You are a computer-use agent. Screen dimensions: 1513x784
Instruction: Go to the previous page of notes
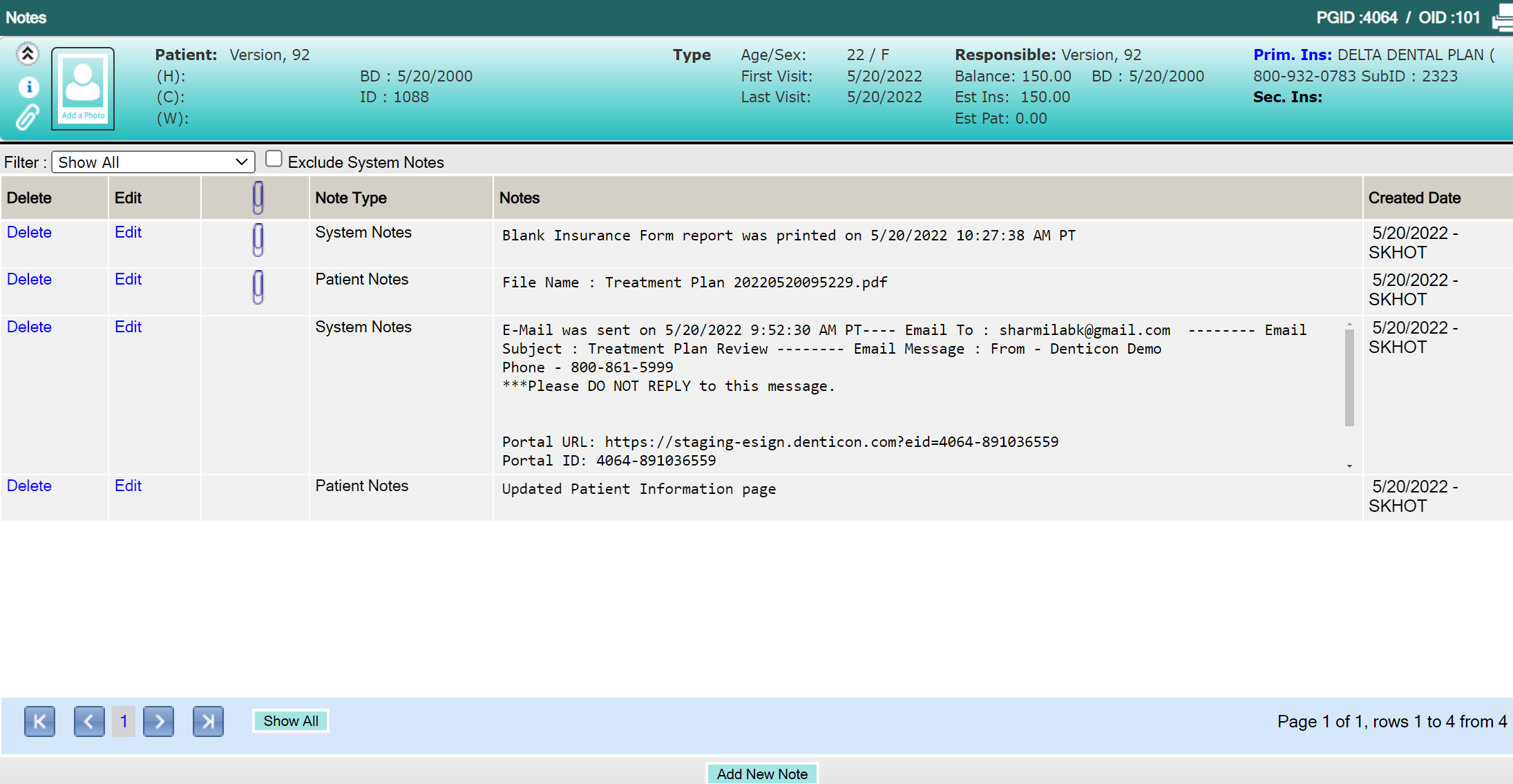(89, 721)
